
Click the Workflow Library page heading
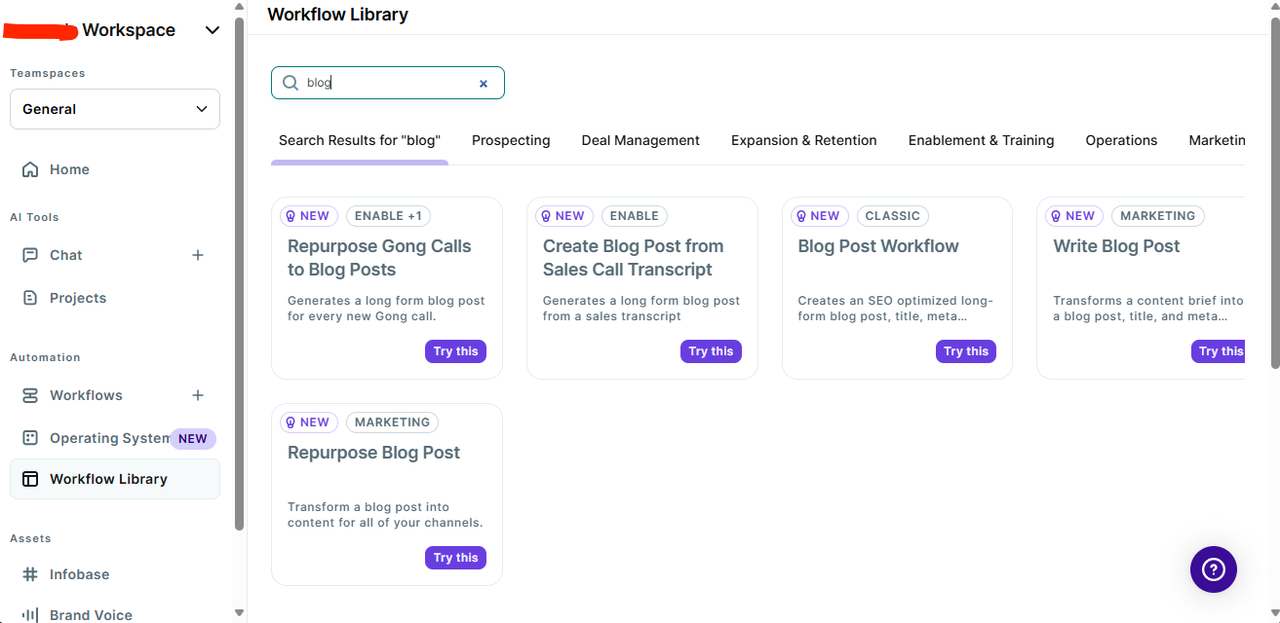338,15
